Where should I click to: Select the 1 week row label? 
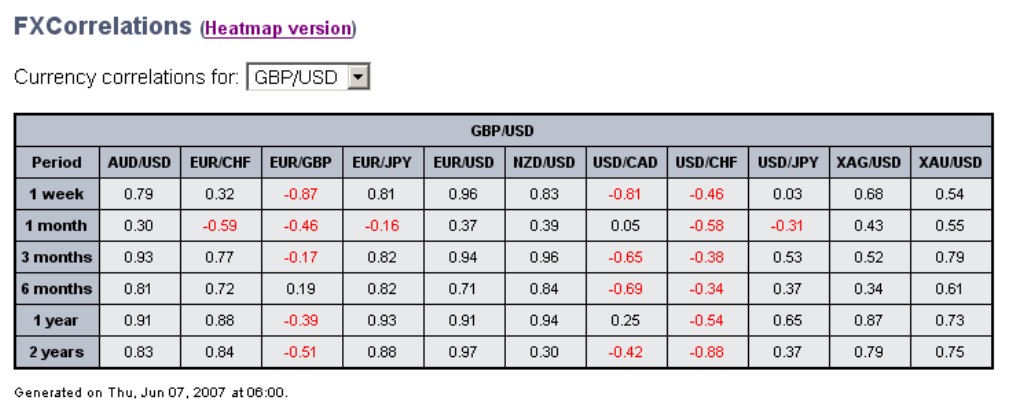tap(57, 194)
